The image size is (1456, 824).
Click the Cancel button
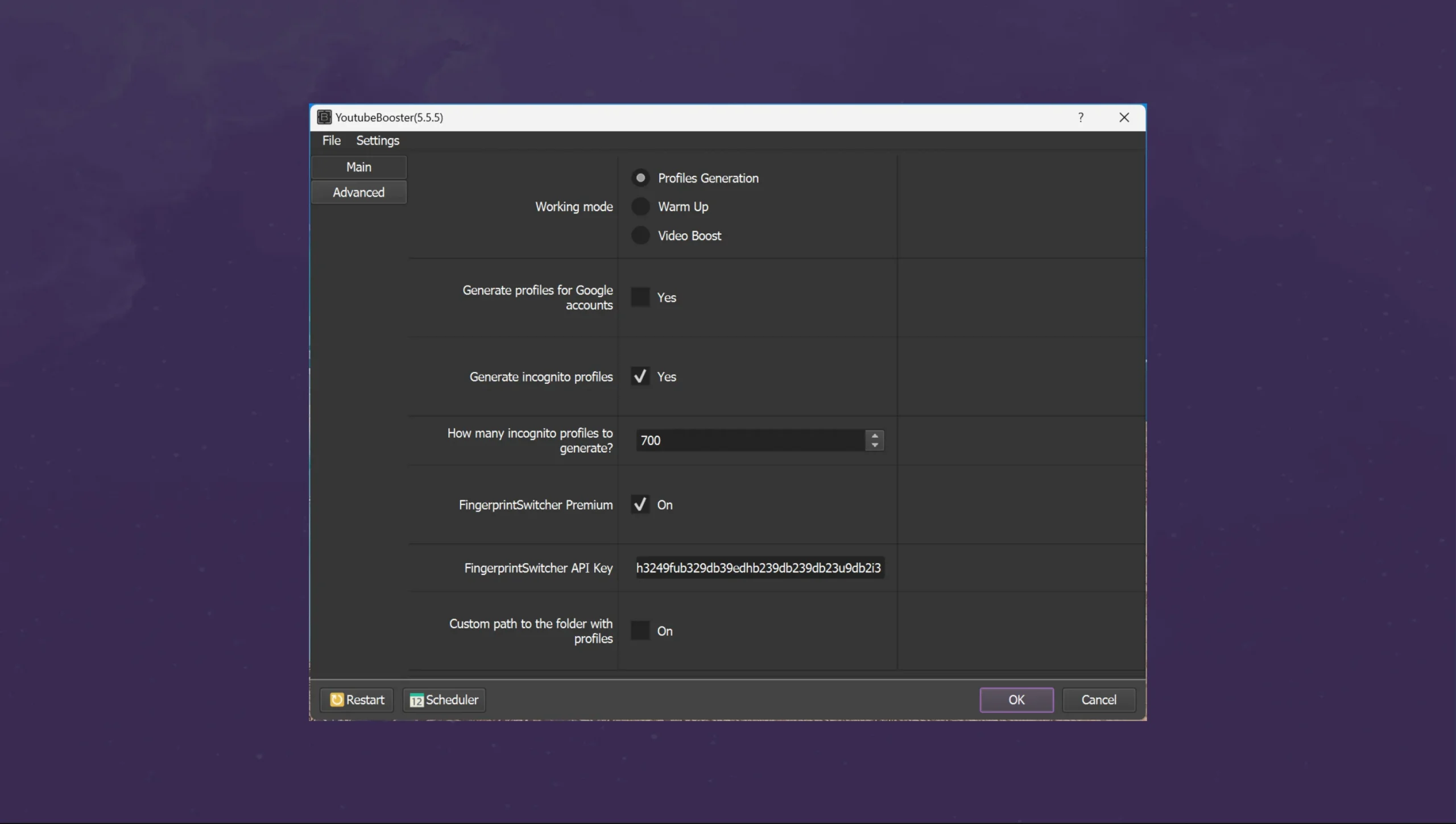1099,700
